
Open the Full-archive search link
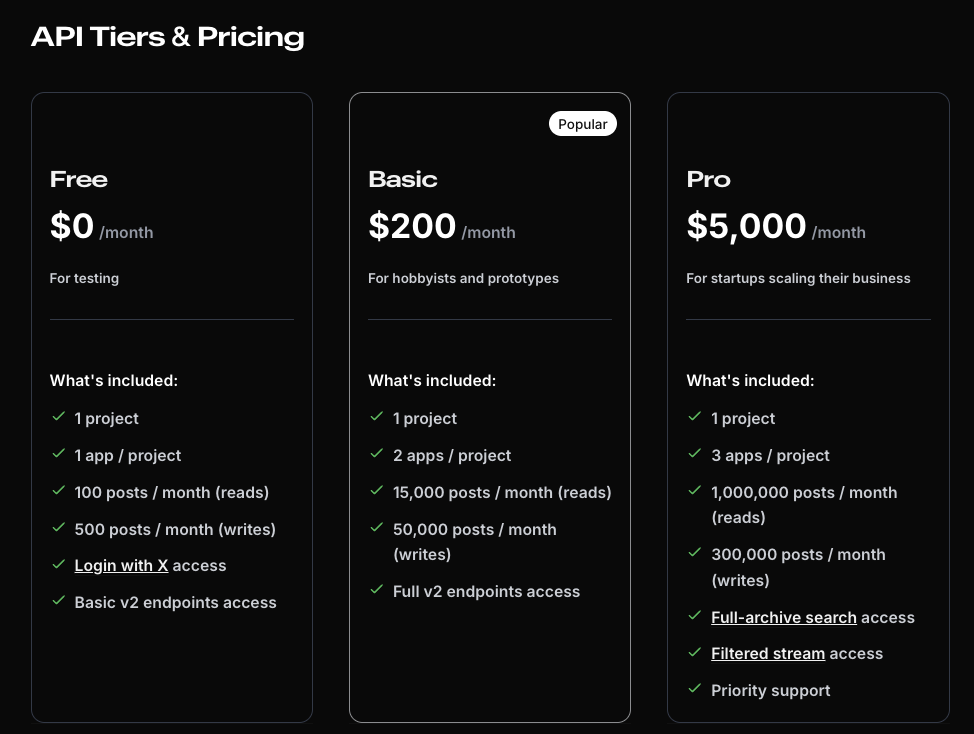[783, 618]
